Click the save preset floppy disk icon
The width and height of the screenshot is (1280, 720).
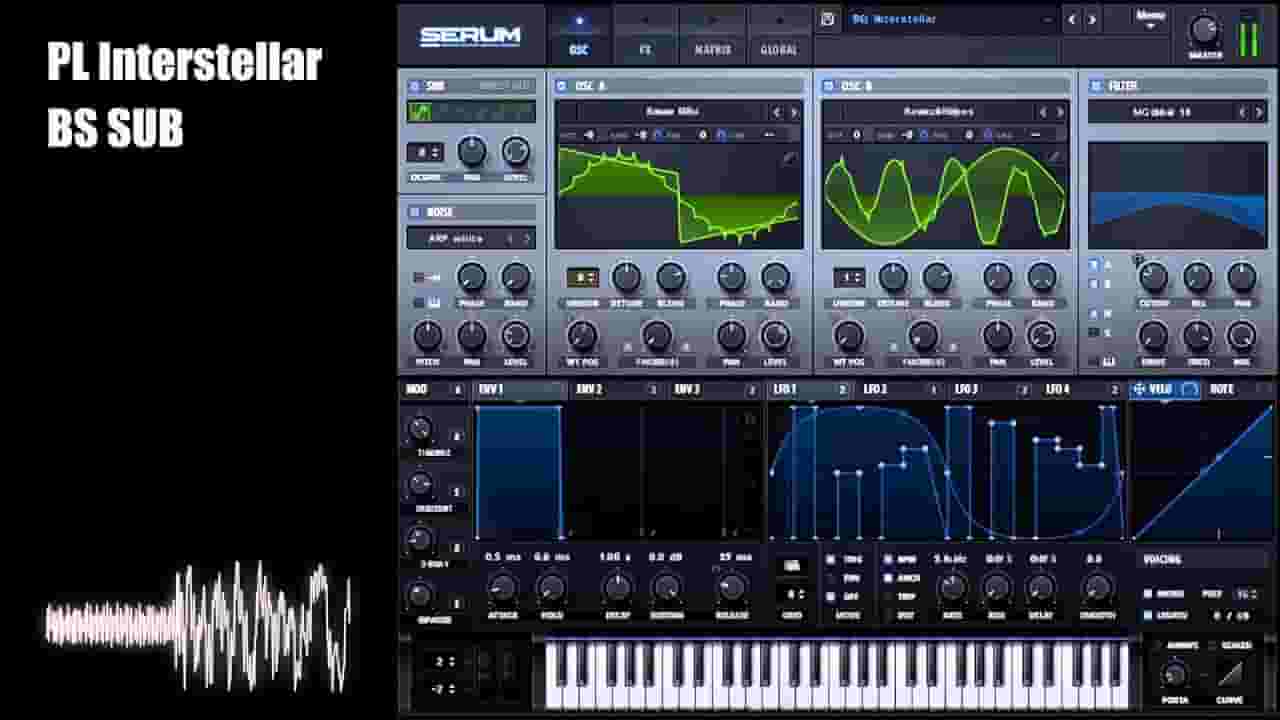point(828,19)
